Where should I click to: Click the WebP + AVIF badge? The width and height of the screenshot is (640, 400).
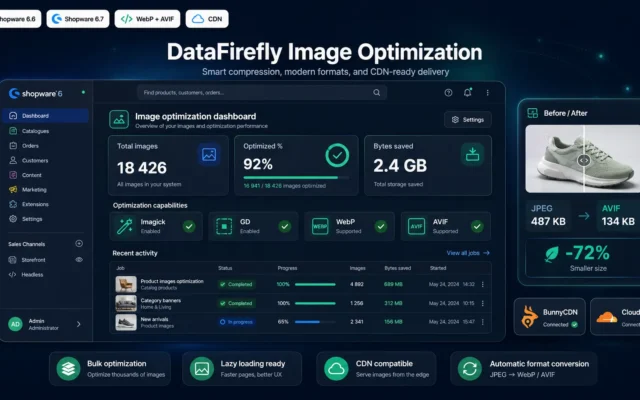[147, 19]
